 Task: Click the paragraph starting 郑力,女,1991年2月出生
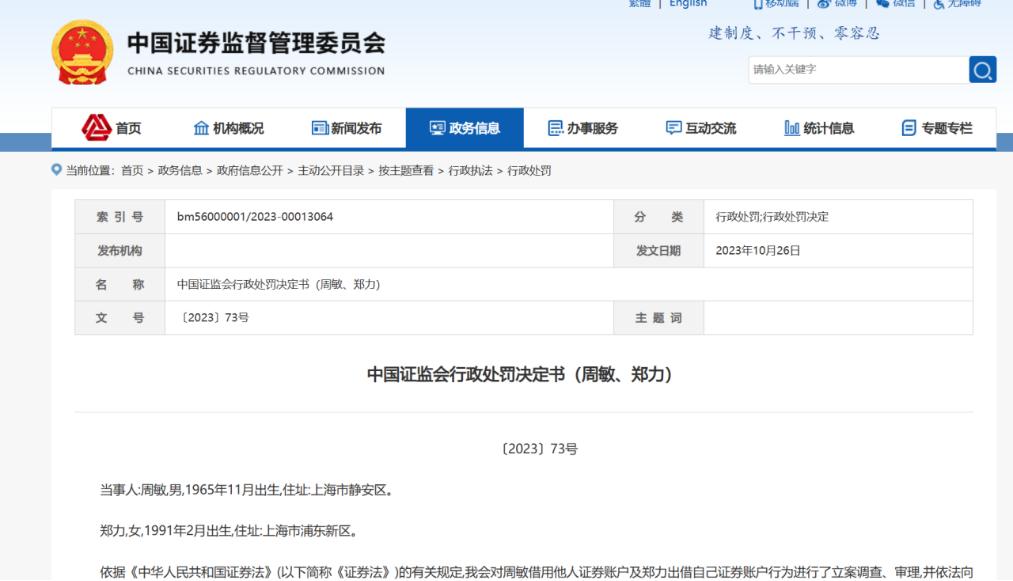(229, 531)
